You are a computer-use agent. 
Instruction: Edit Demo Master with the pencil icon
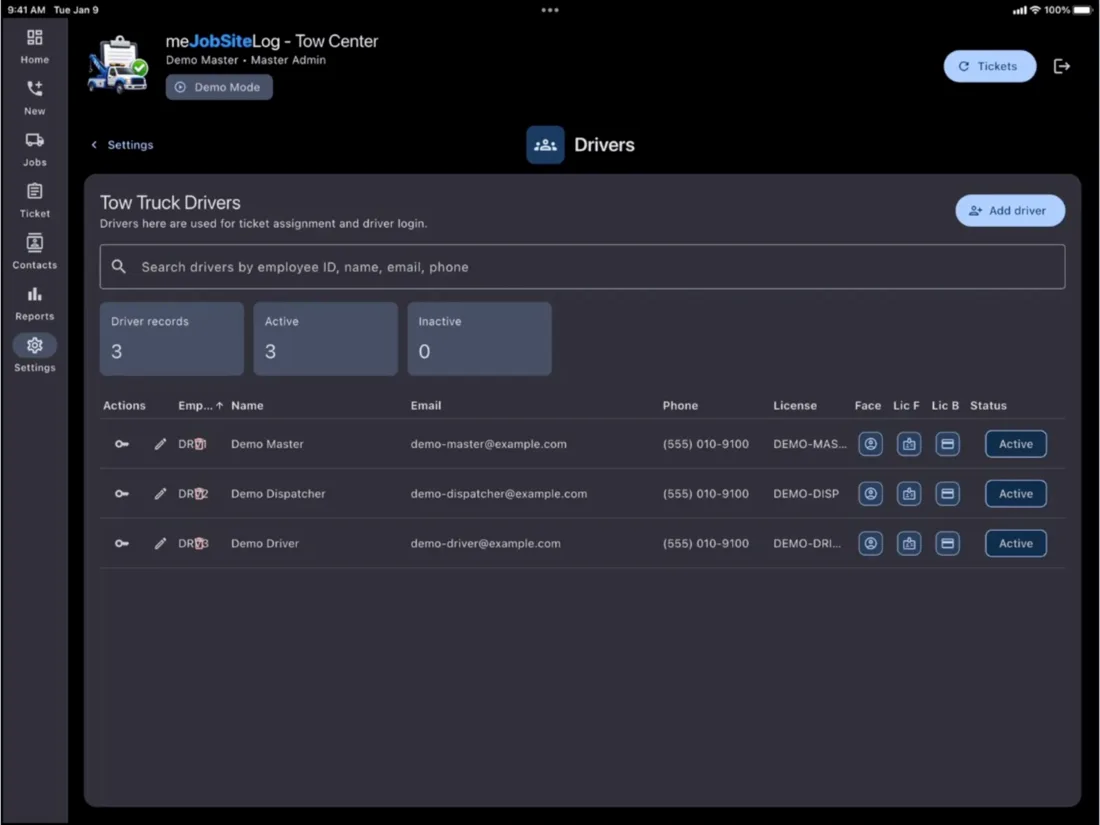pos(161,444)
